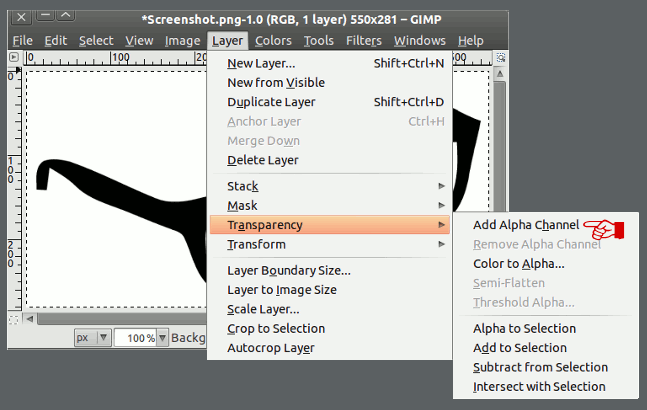Viewport: 647px width, 410px height.
Task: Toggle Quick Mask icon at bottom left
Action: point(14,320)
